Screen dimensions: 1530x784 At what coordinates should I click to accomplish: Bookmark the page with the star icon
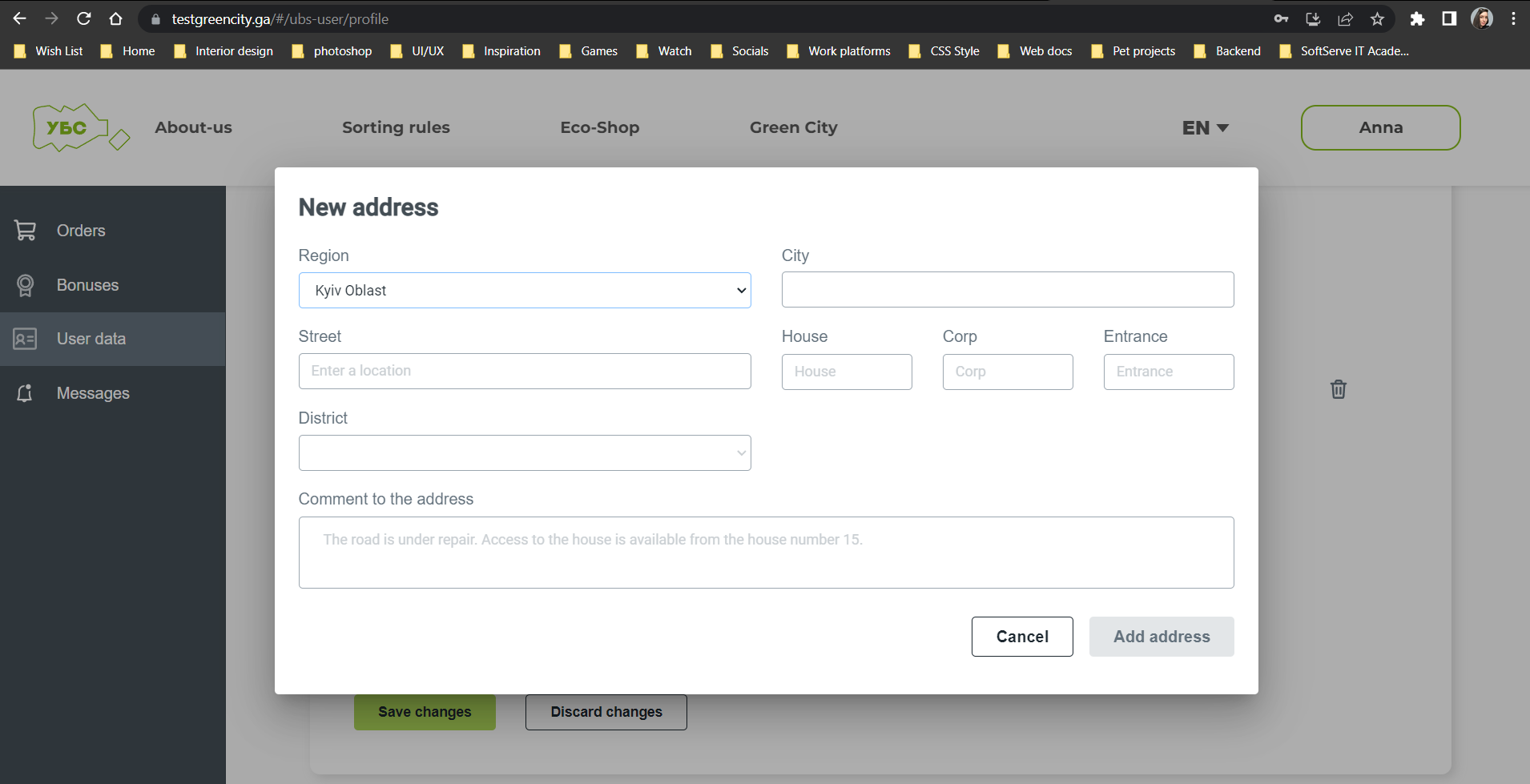coord(1379,18)
